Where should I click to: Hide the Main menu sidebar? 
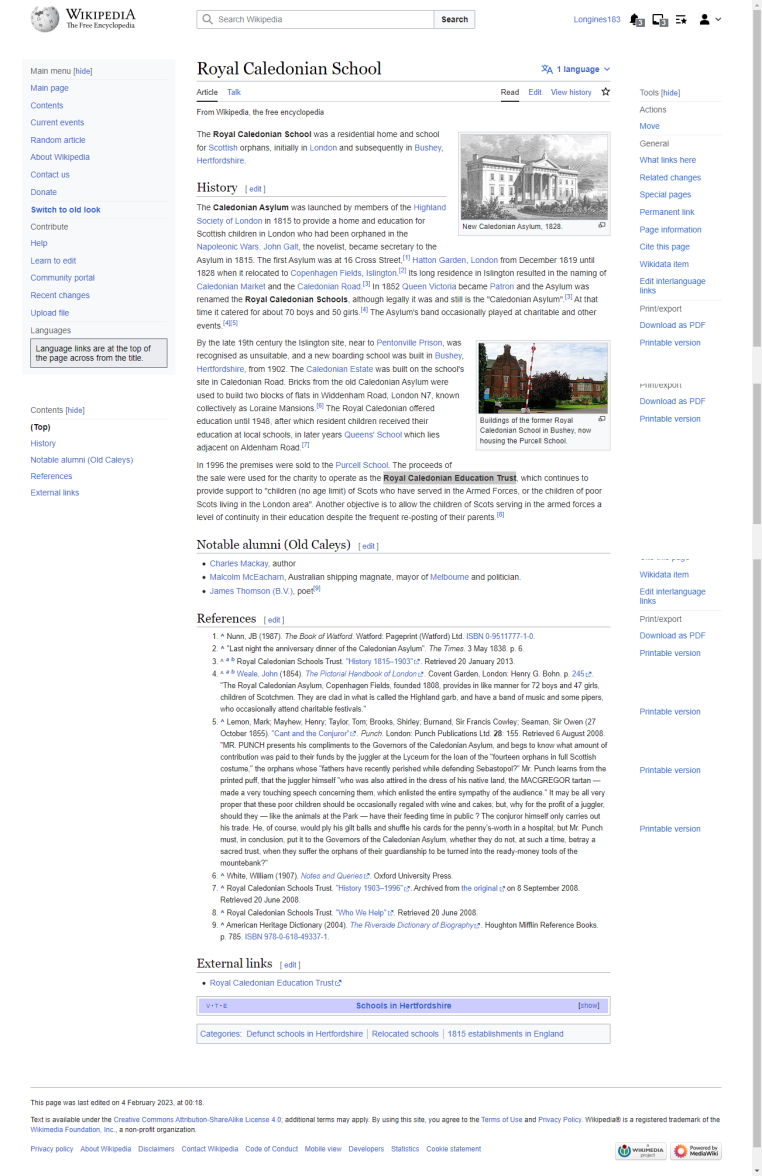click(x=83, y=71)
